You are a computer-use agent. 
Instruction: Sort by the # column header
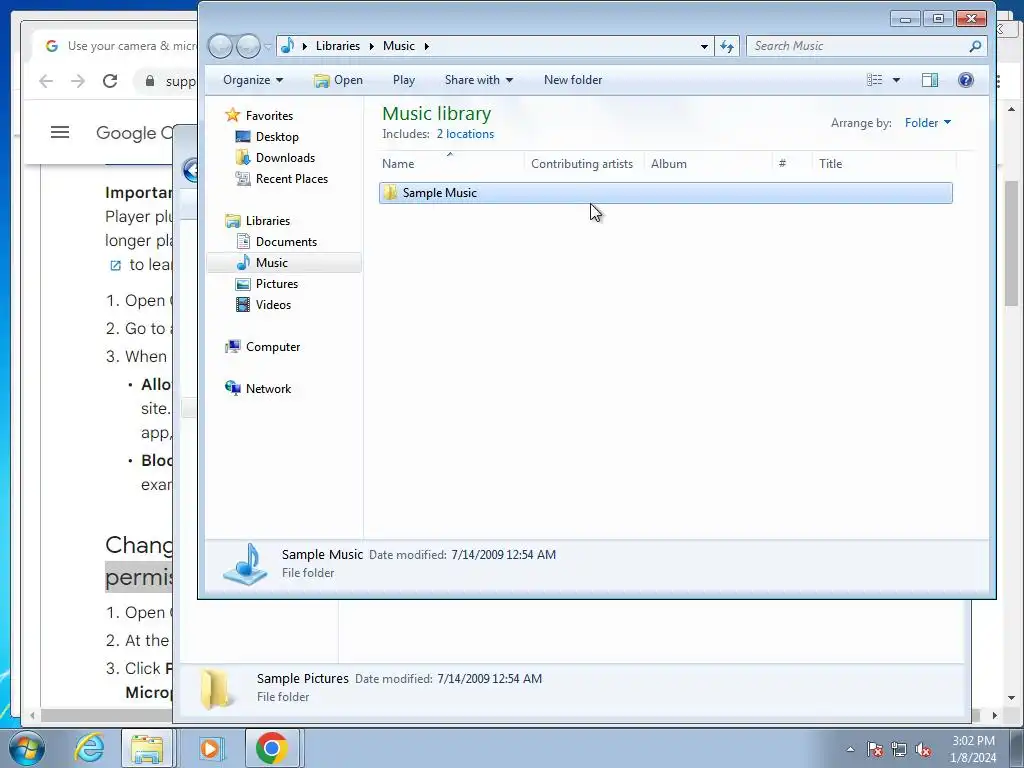[792, 164]
